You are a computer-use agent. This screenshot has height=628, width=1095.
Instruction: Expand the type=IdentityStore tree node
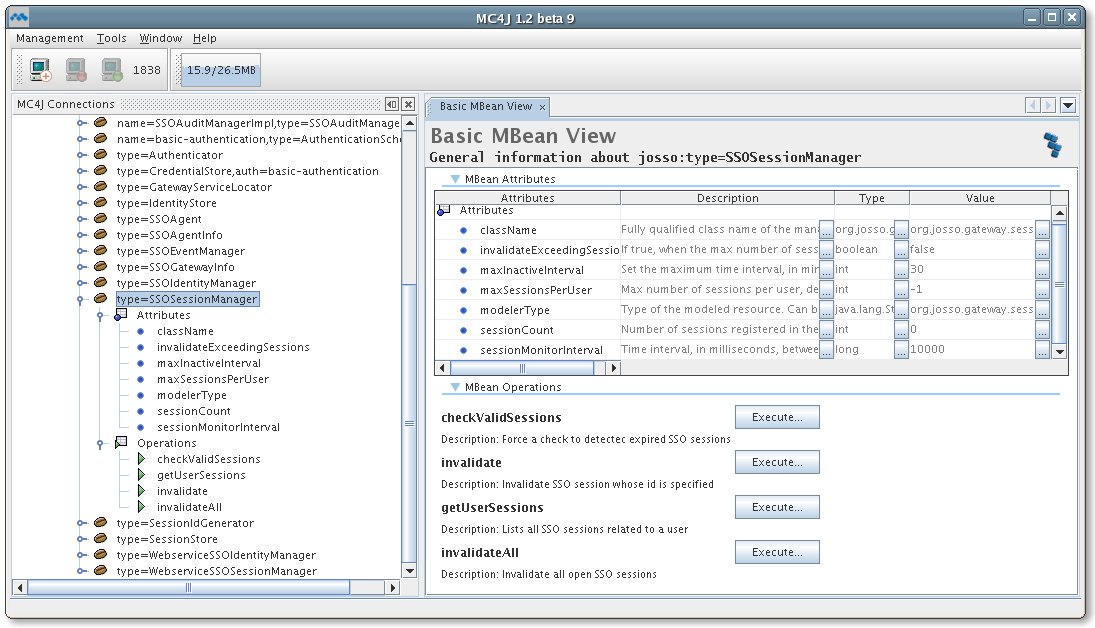tap(82, 203)
